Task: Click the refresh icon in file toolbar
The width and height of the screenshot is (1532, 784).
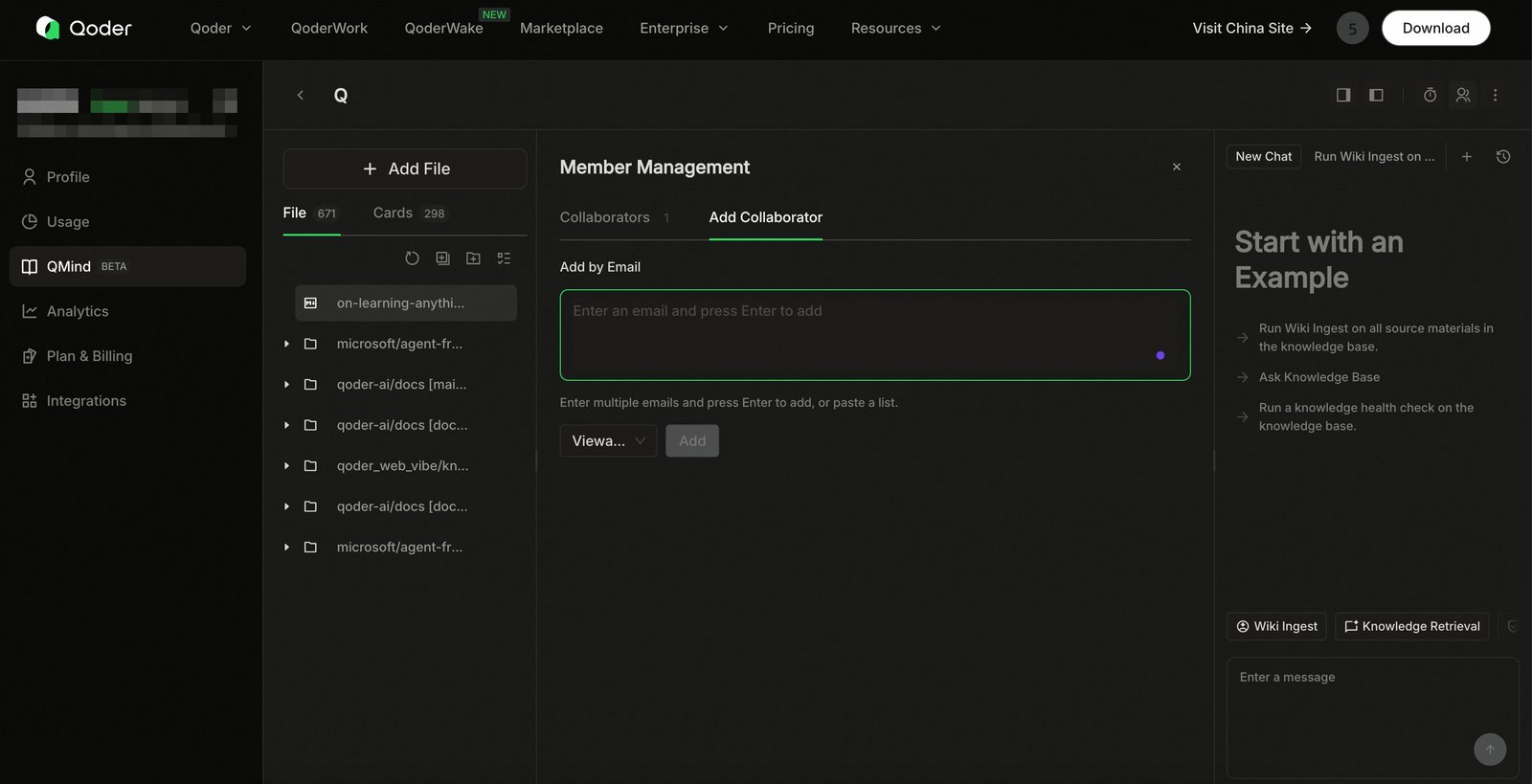Action: click(412, 258)
